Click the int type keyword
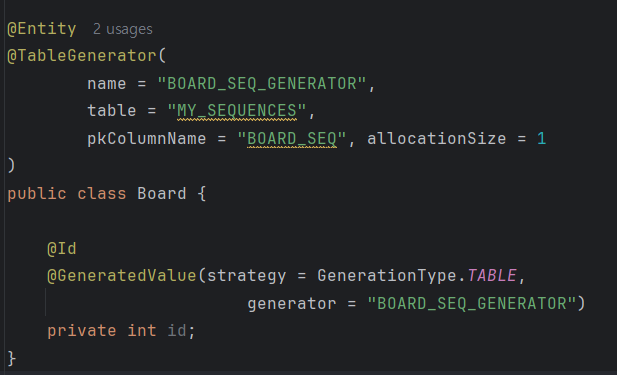 coord(142,331)
